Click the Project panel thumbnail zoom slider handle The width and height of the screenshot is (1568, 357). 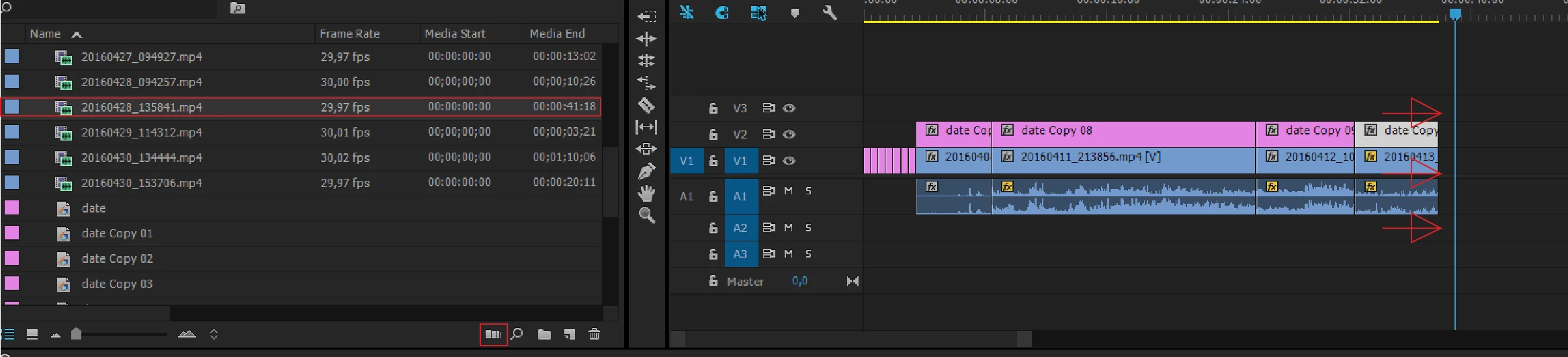[76, 333]
